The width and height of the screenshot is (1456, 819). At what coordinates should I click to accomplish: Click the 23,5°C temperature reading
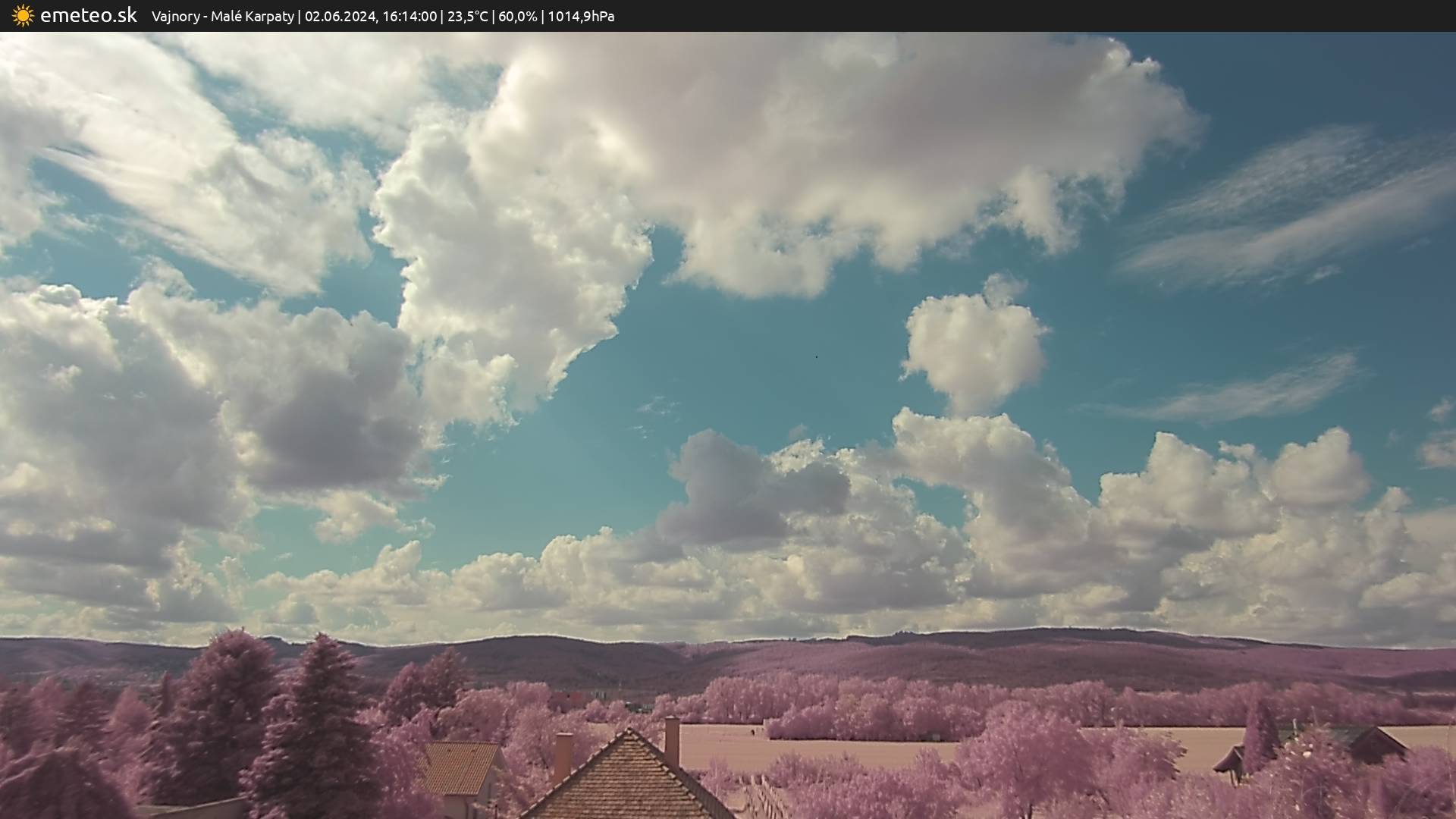coord(467,17)
